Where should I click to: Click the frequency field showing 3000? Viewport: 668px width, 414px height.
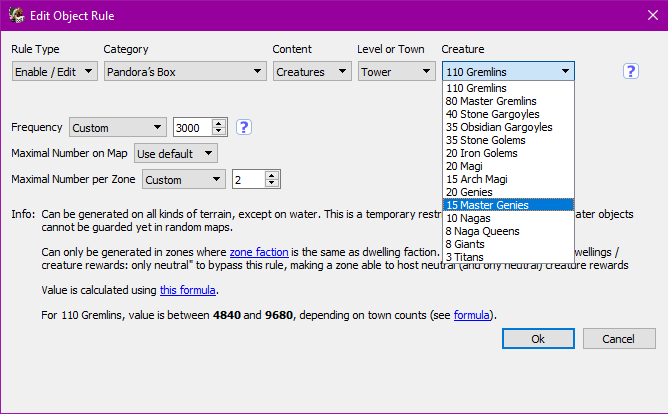coord(193,127)
